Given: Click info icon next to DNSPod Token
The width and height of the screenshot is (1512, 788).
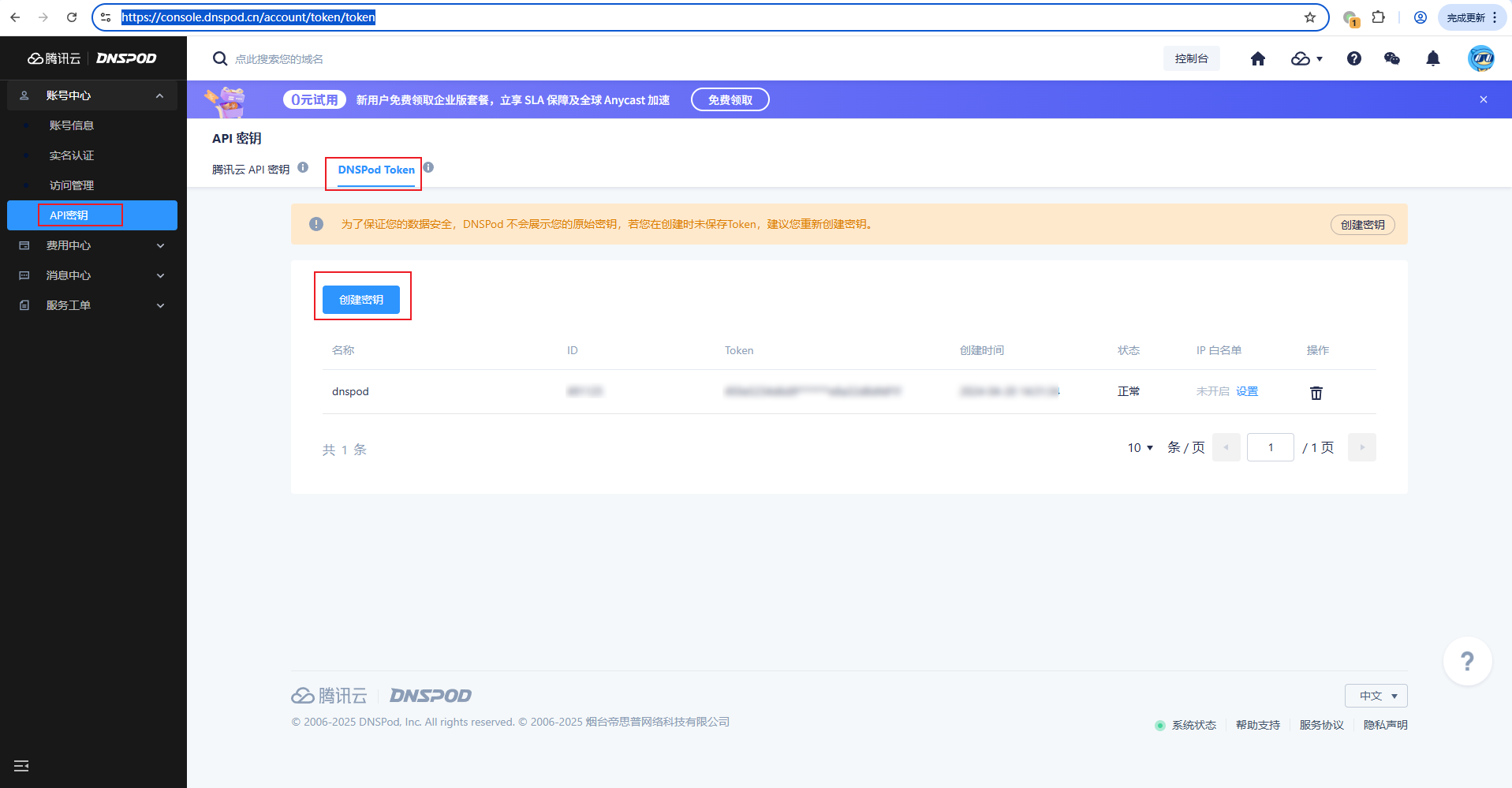Looking at the screenshot, I should coord(428,167).
